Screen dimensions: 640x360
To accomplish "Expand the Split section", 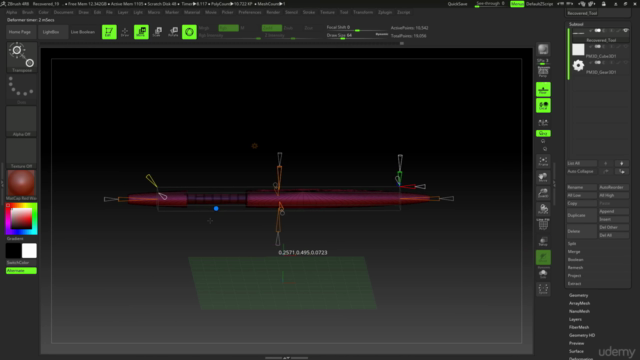I will 572,244.
